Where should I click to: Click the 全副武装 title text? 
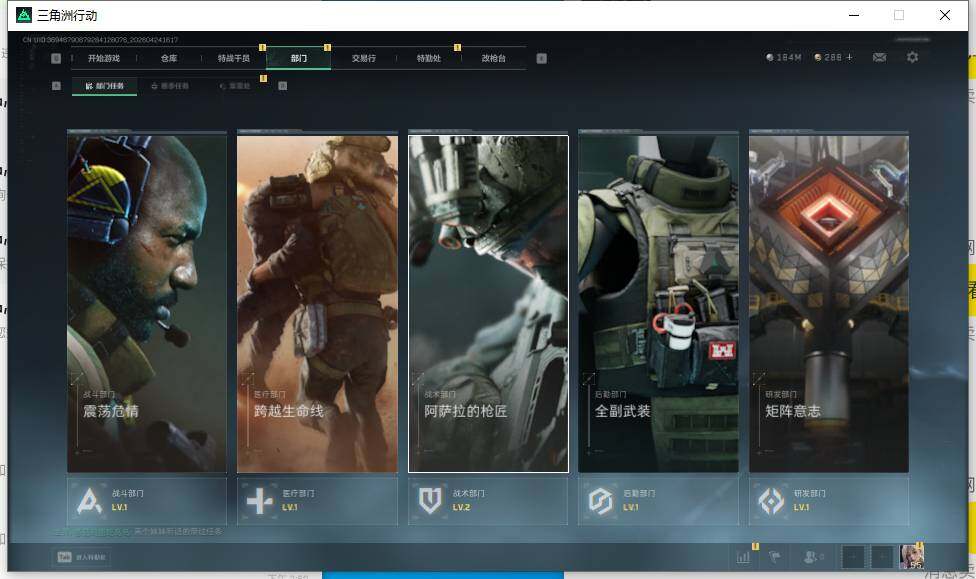pos(622,411)
